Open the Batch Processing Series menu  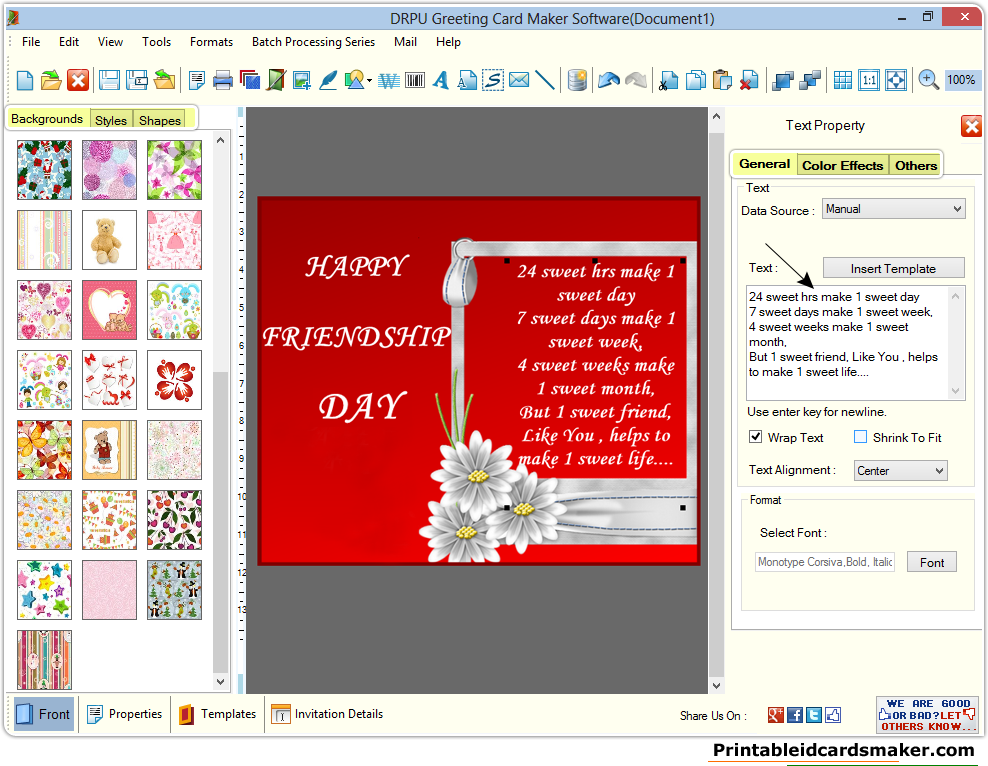(x=313, y=42)
